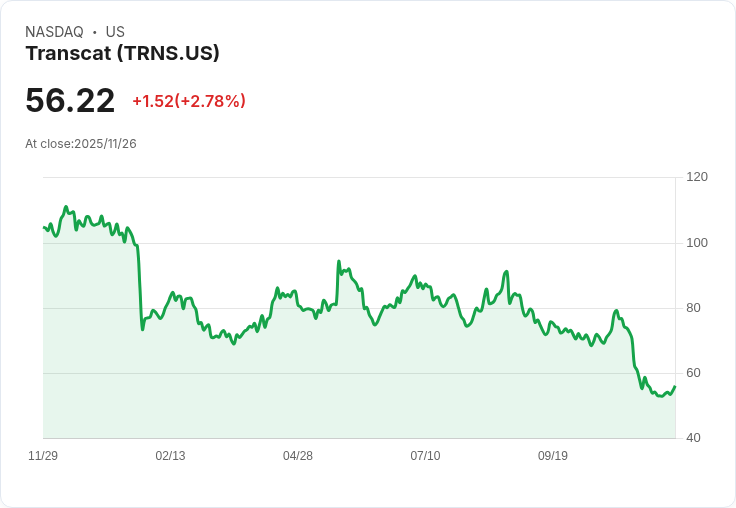Image resolution: width=736 pixels, height=508 pixels.
Task: Click the 40 price axis label
Action: [x=693, y=438]
